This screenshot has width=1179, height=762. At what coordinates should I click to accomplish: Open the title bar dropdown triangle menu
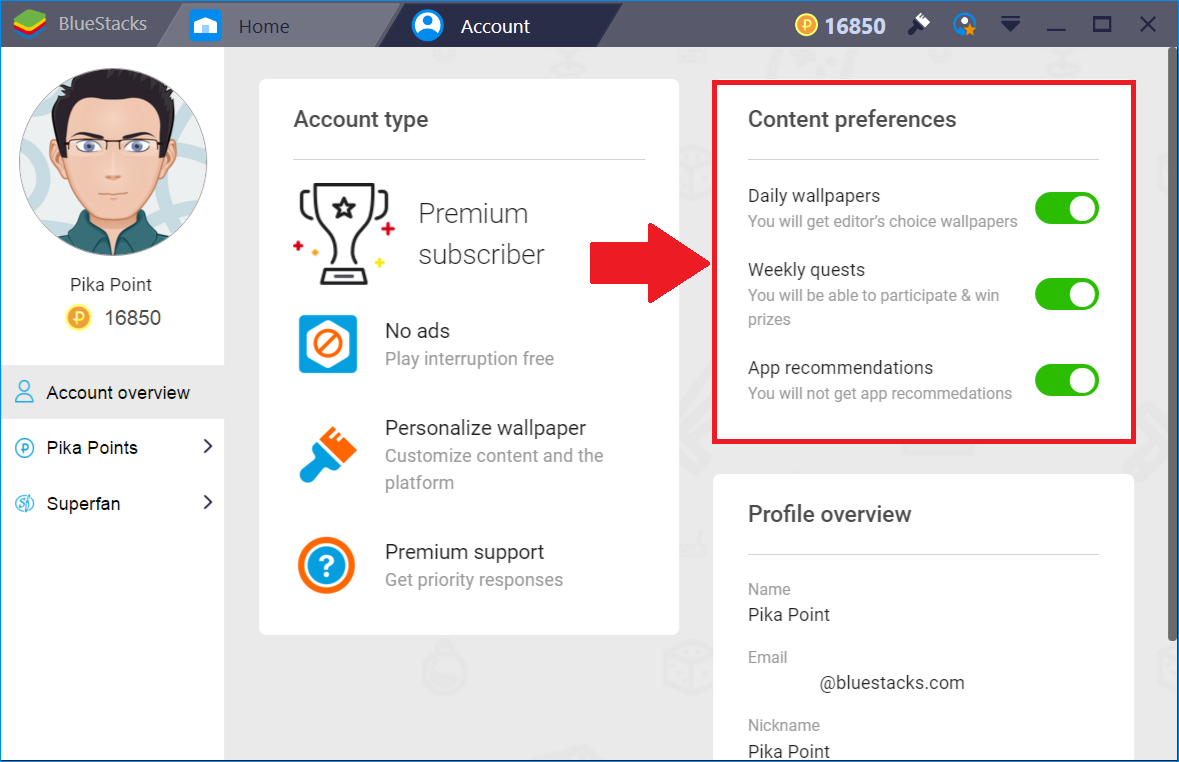[1011, 25]
